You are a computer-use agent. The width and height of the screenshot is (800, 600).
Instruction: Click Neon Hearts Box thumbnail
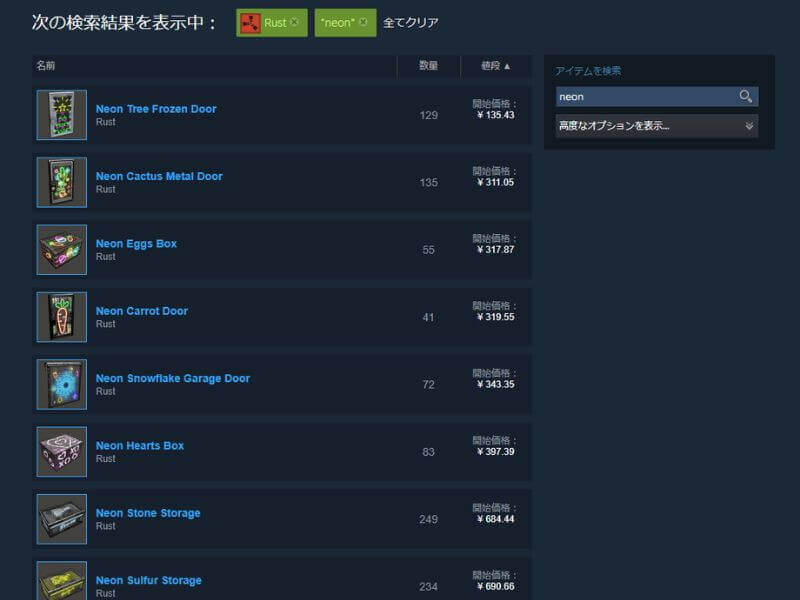[x=62, y=452]
